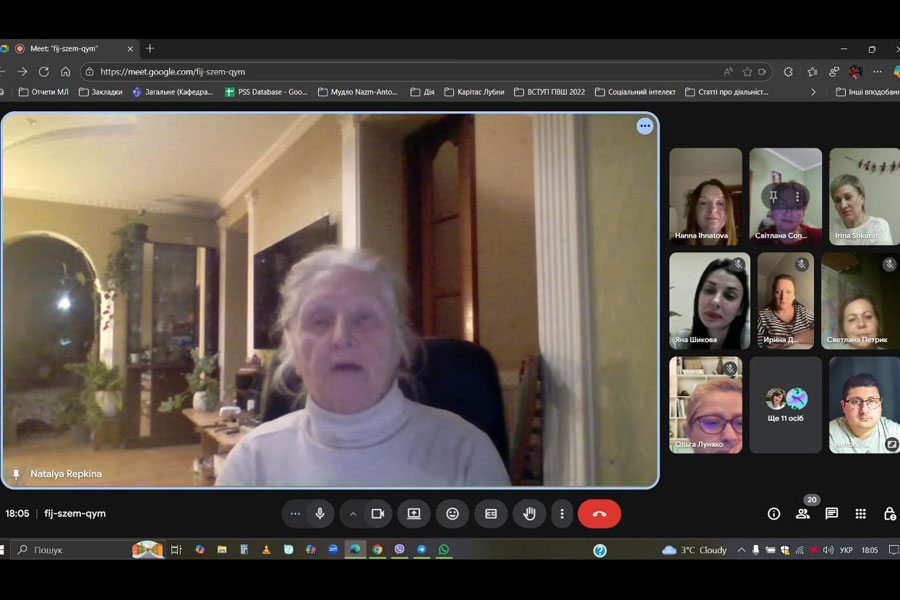Open the 'Закладки' bookmarks folder
The height and width of the screenshot is (600, 900).
point(100,92)
